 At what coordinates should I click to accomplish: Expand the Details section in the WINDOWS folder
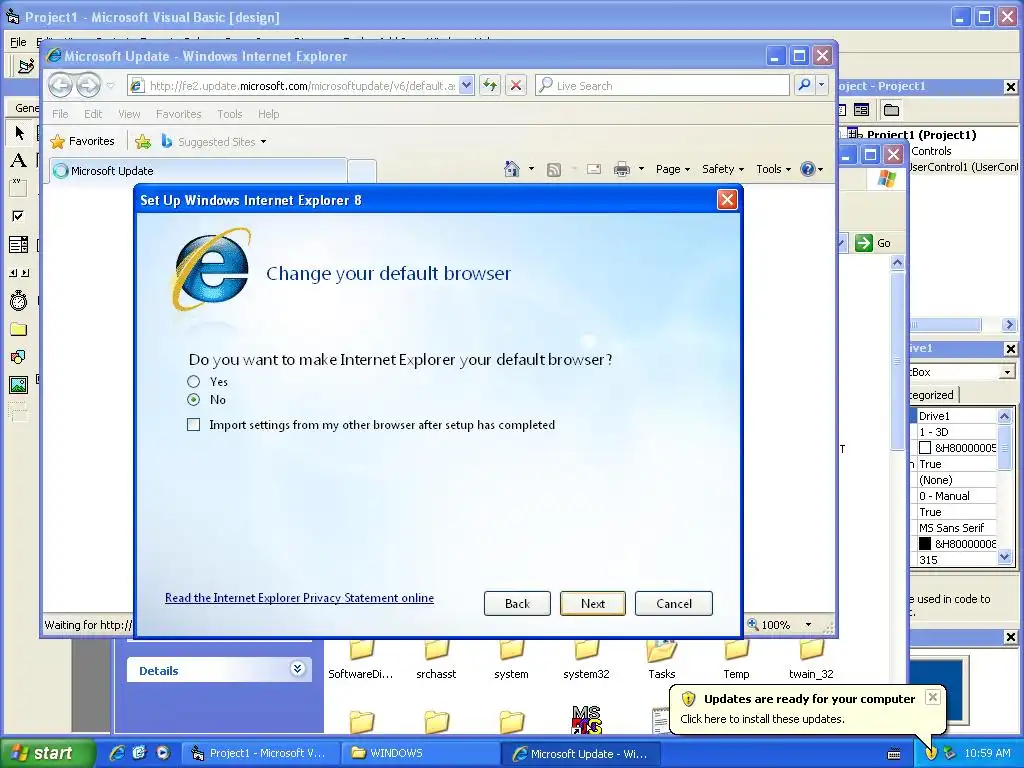[297, 669]
